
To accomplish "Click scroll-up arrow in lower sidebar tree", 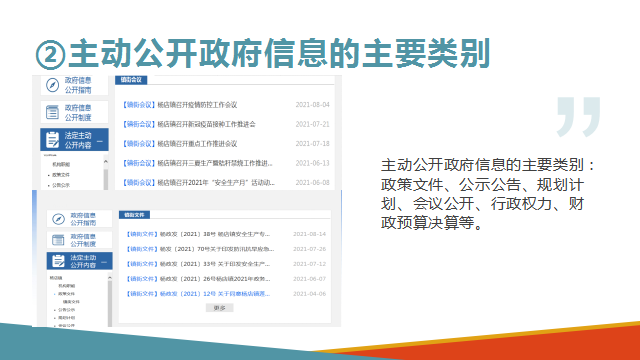I will (109, 278).
